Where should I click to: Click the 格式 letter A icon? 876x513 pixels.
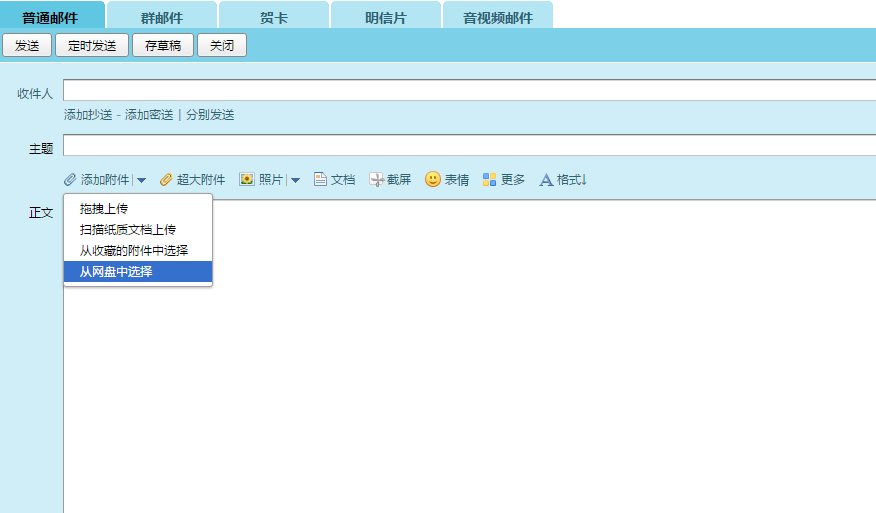coord(546,179)
